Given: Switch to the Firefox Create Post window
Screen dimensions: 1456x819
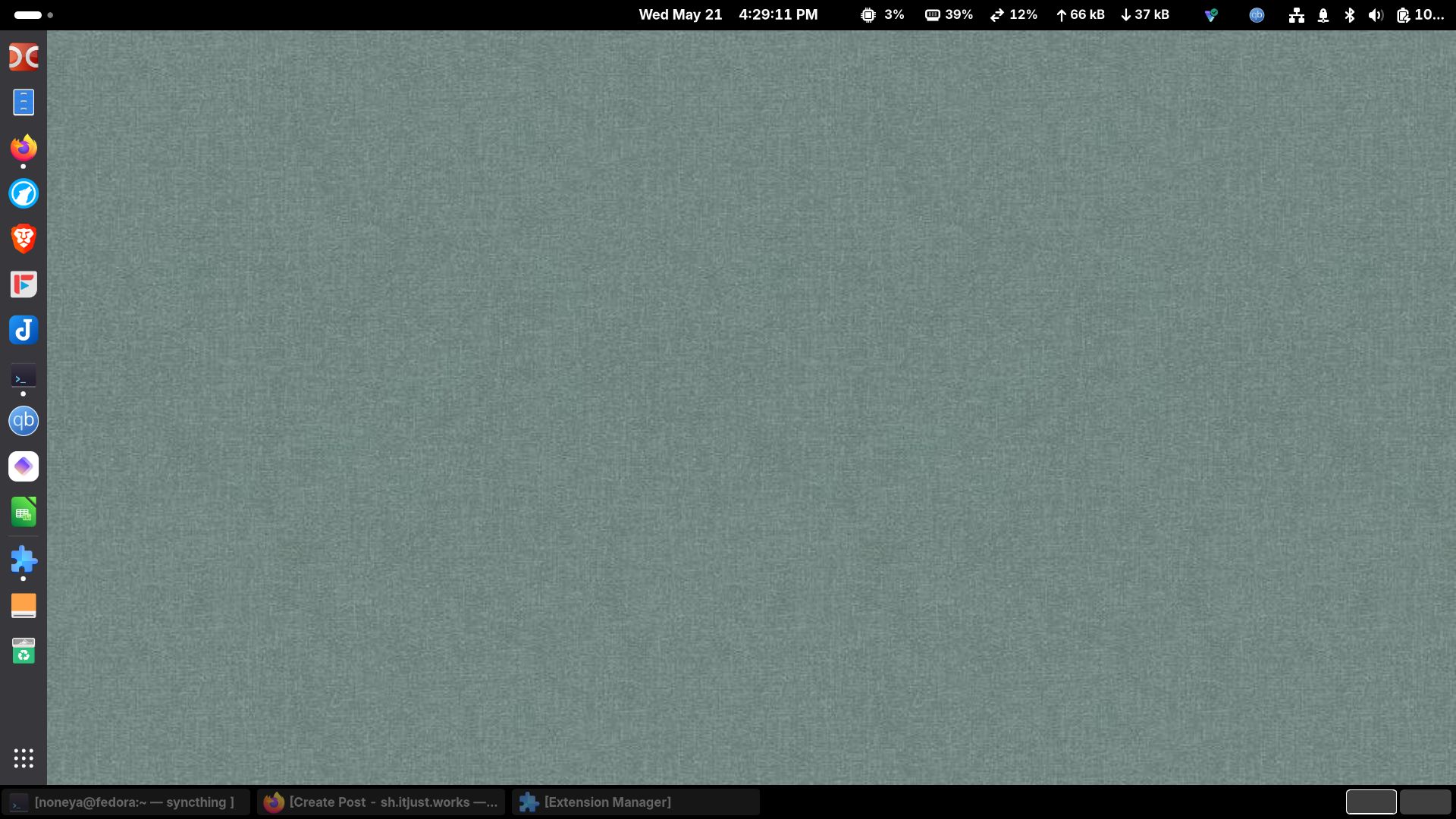Looking at the screenshot, I should [x=381, y=802].
